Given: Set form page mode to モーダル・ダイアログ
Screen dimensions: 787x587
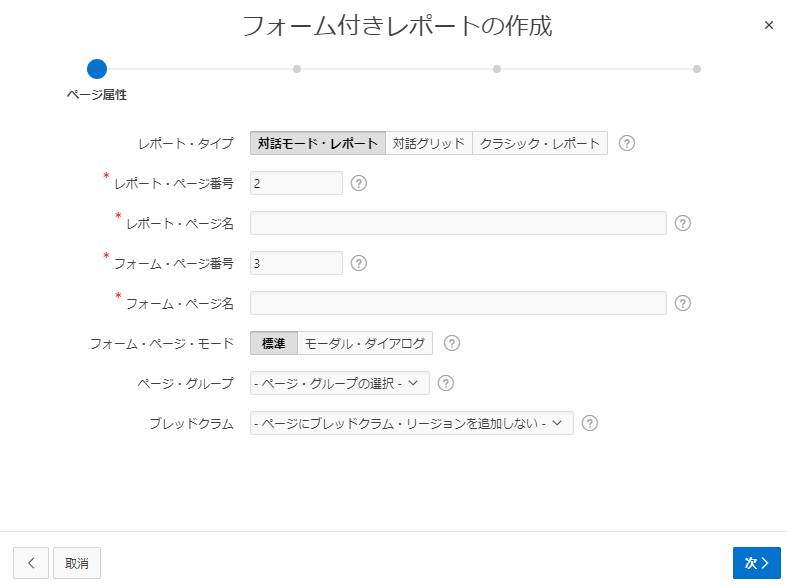Looking at the screenshot, I should (365, 343).
